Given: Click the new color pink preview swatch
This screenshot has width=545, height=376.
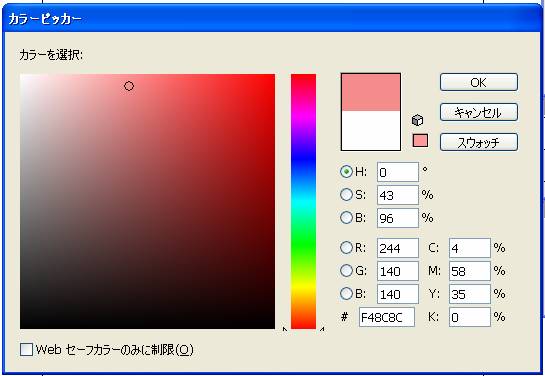Looking at the screenshot, I should click(371, 92).
